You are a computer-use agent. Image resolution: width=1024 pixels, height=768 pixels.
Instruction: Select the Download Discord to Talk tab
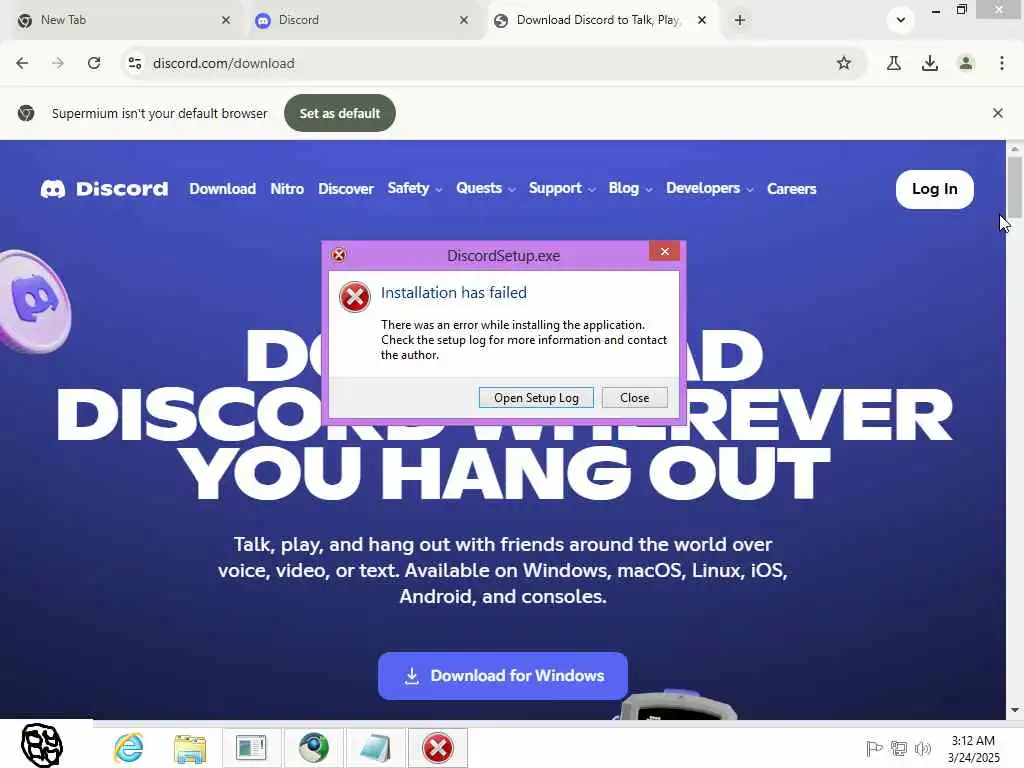tap(601, 20)
